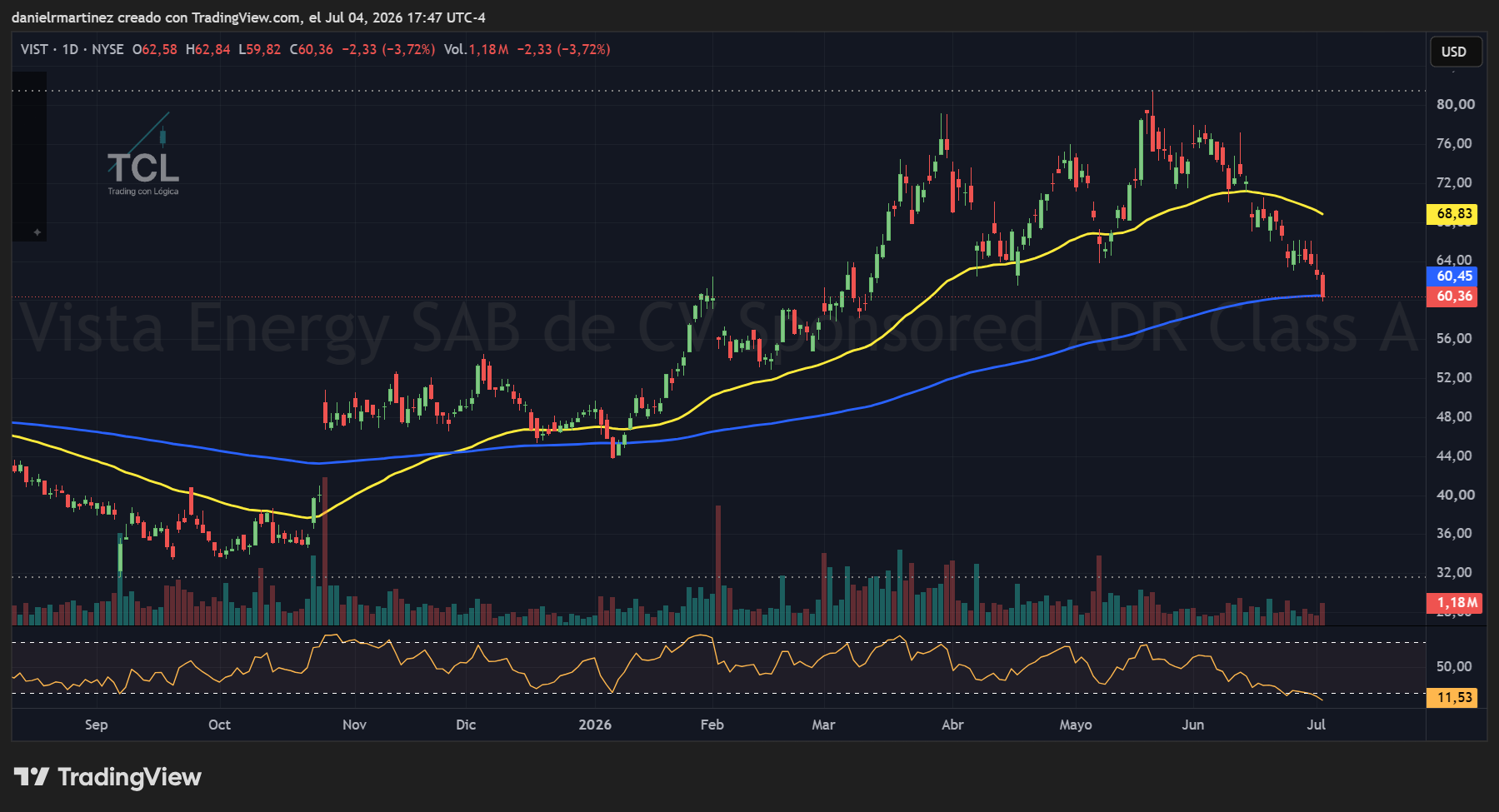Viewport: 1499px width, 812px height.
Task: Click the 56,00 price axis label
Action: [x=1455, y=338]
